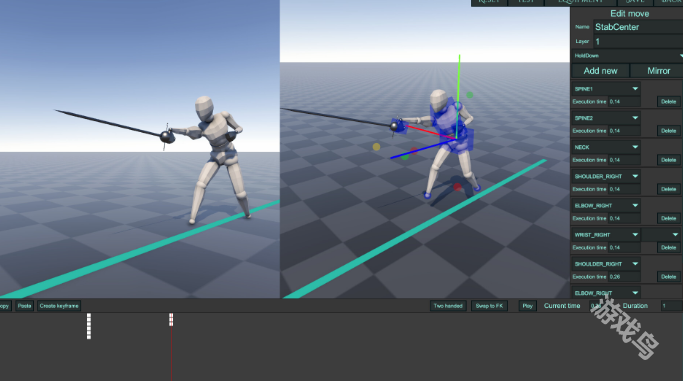Open the NECK joint dropdown
Screen dimensions: 683x381
606,147
